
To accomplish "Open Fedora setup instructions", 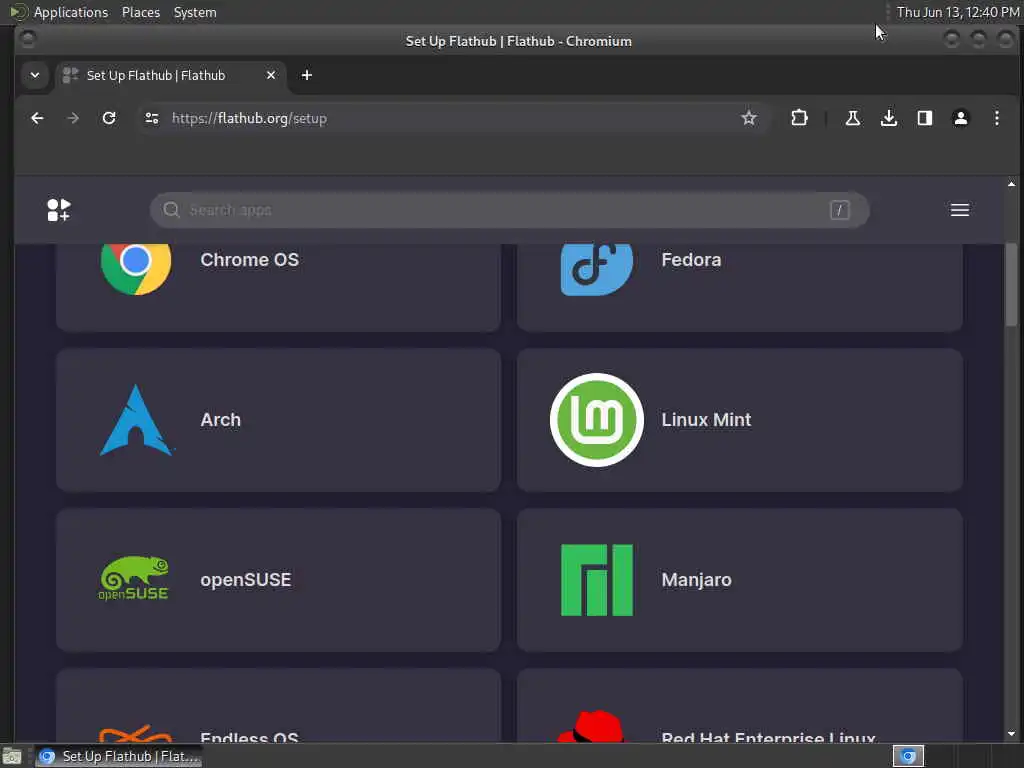I will [740, 287].
